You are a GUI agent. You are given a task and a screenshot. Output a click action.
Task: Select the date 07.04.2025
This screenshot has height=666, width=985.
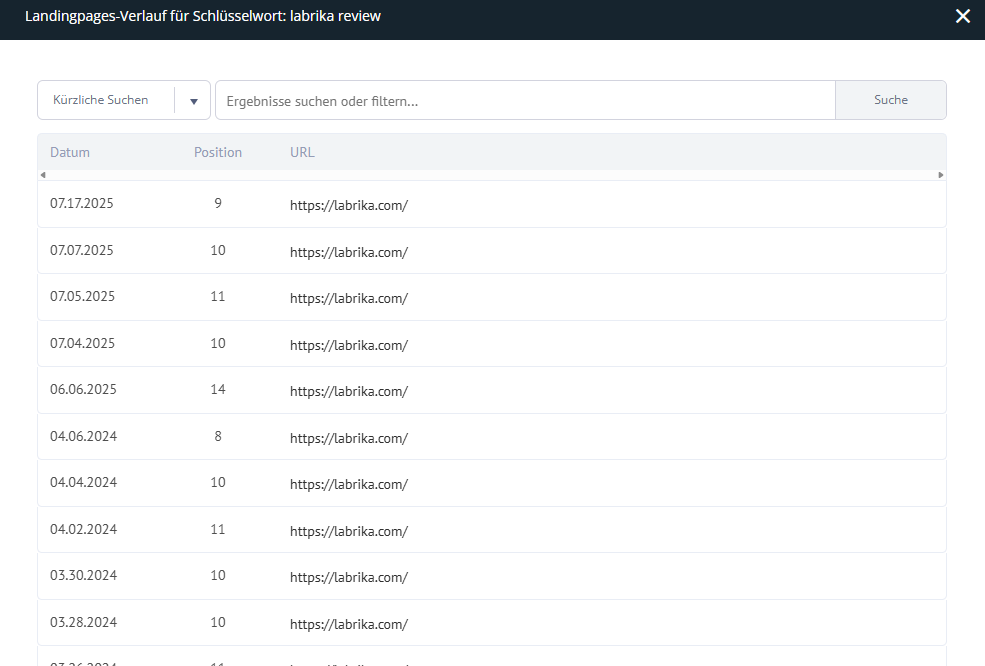(x=82, y=343)
